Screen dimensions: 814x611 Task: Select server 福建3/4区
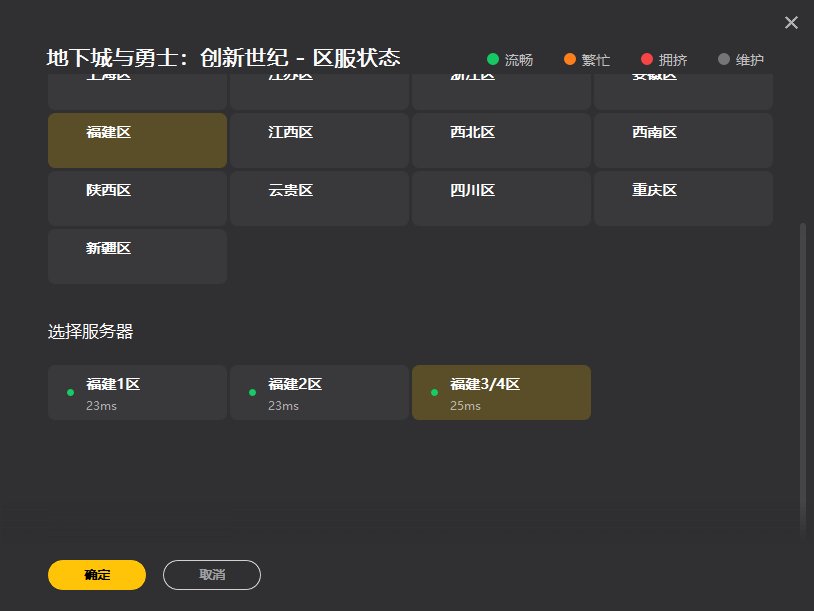[x=501, y=392]
